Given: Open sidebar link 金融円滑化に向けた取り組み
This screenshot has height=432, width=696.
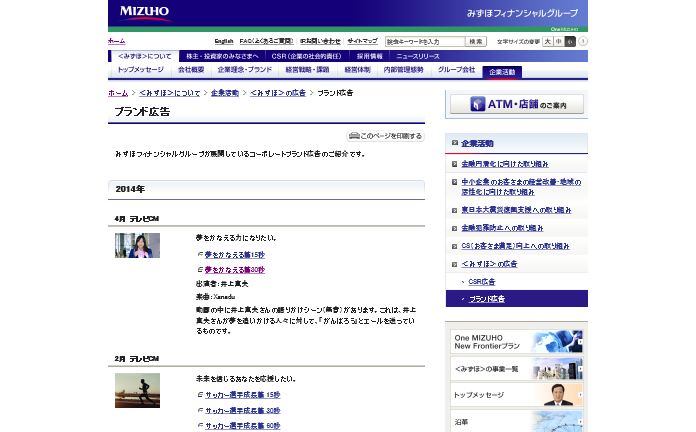Looking at the screenshot, I should click(505, 164).
